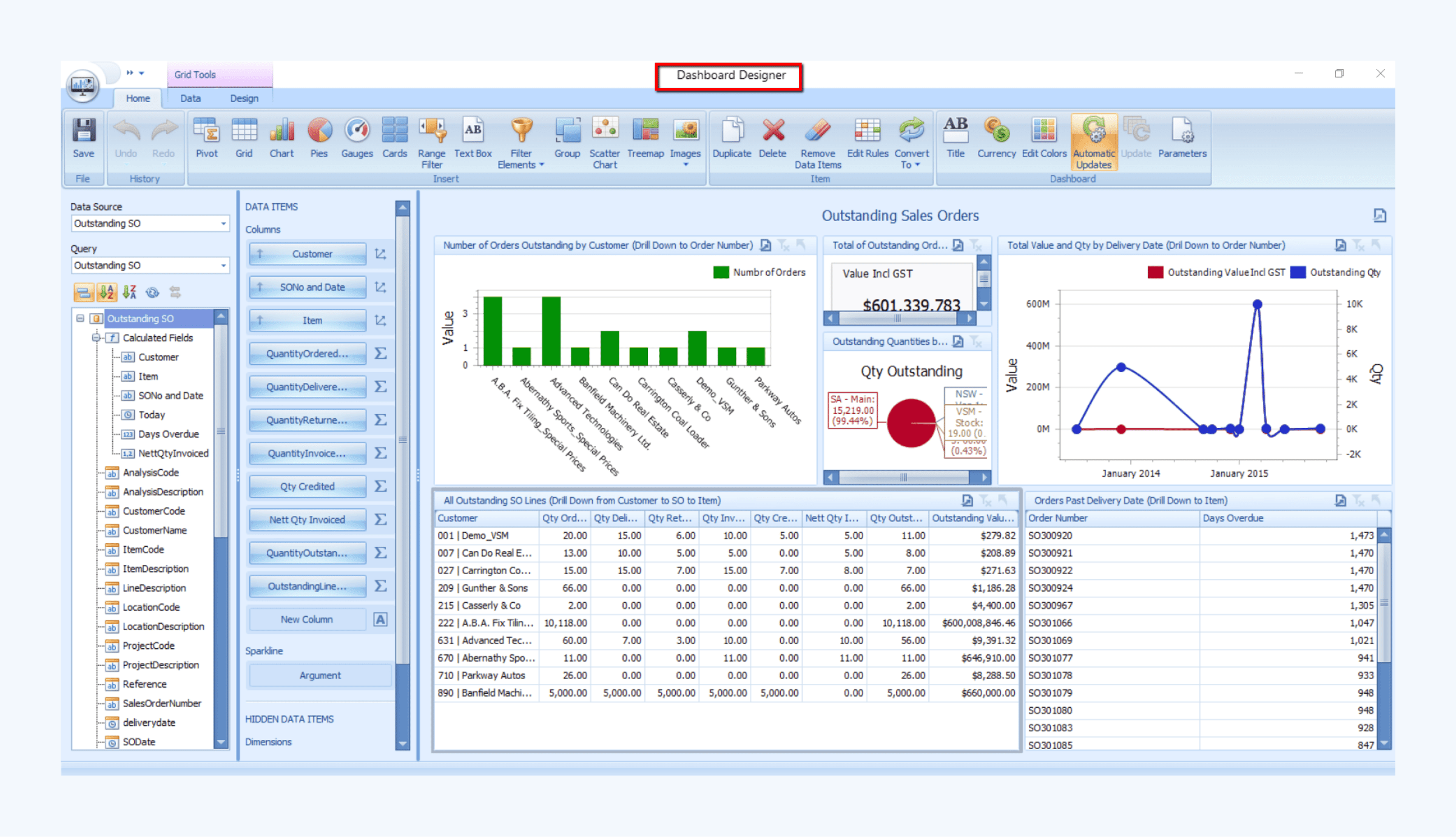Open Customer column options icon
Image resolution: width=1456 pixels, height=837 pixels.
(380, 254)
